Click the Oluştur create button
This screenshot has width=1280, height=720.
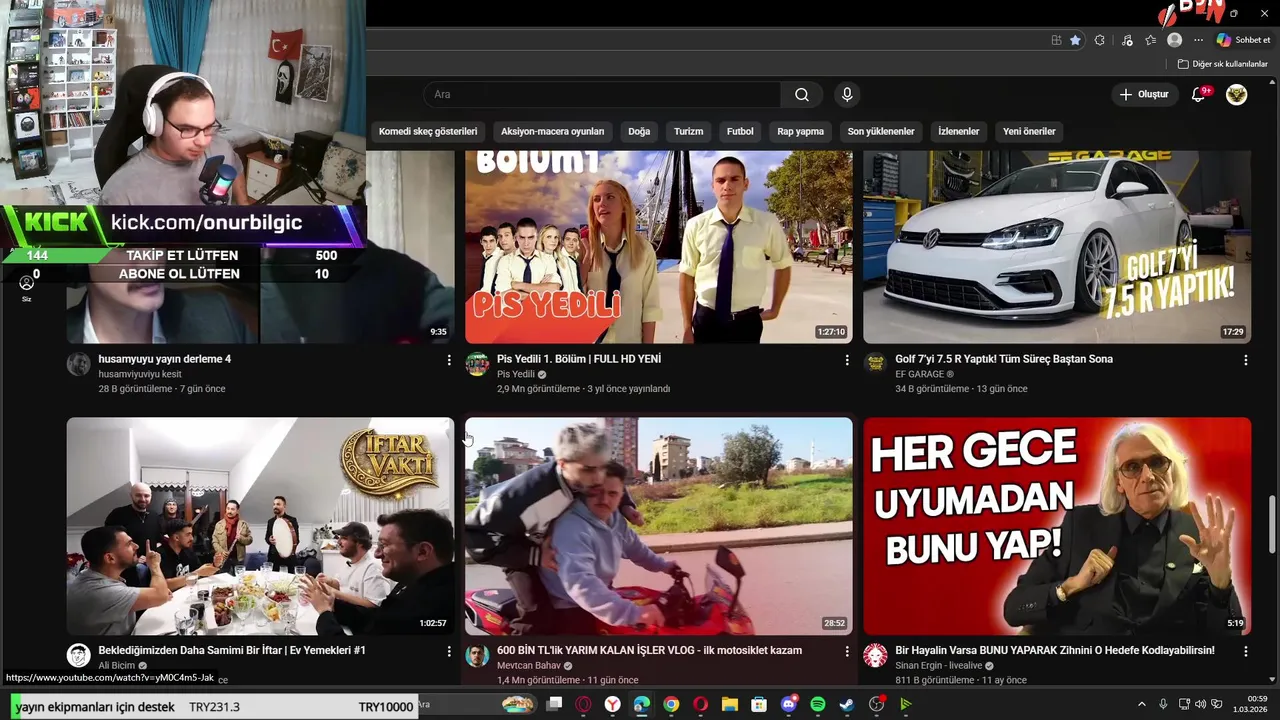[1144, 95]
